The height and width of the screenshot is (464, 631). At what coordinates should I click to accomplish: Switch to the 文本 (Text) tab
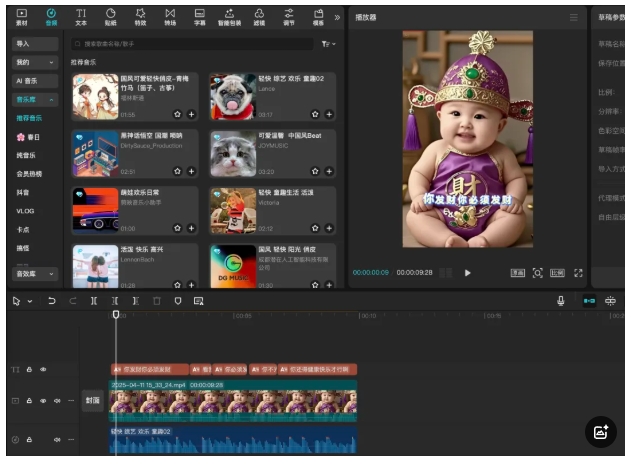[81, 16]
